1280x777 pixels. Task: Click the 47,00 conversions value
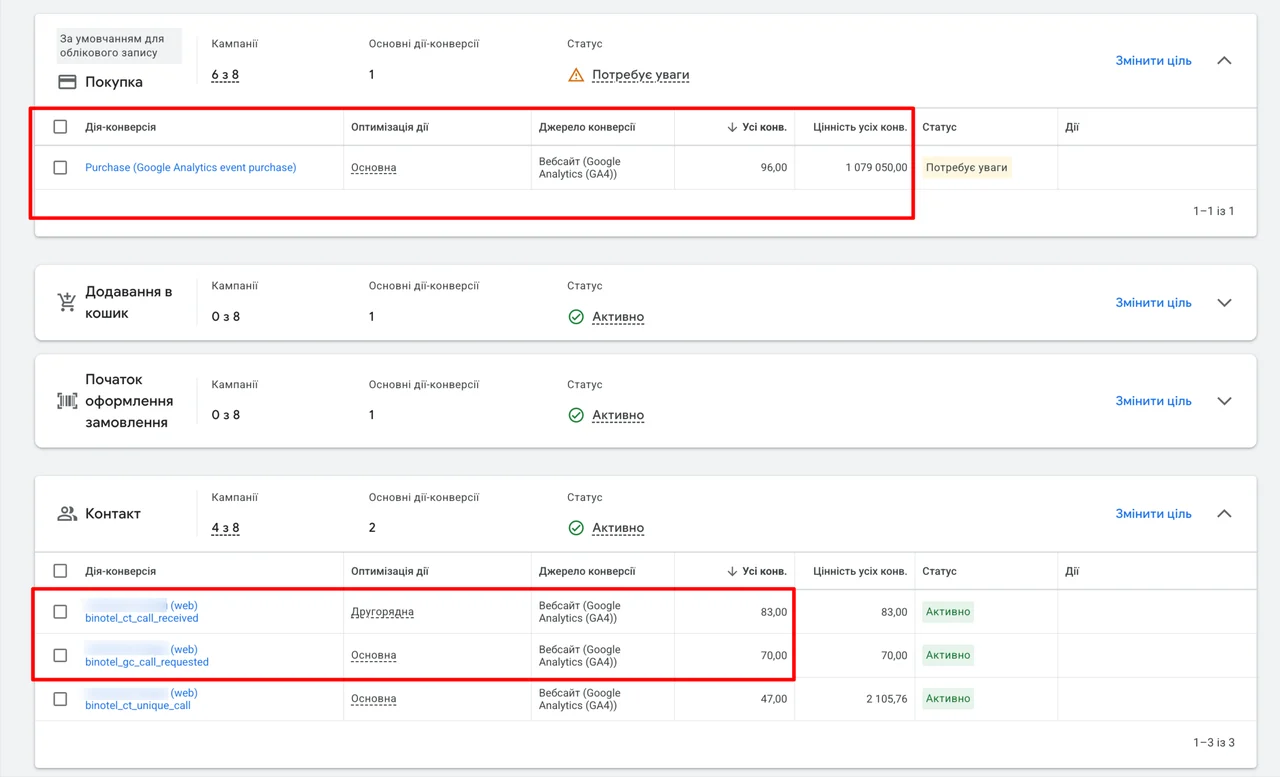tap(773, 699)
